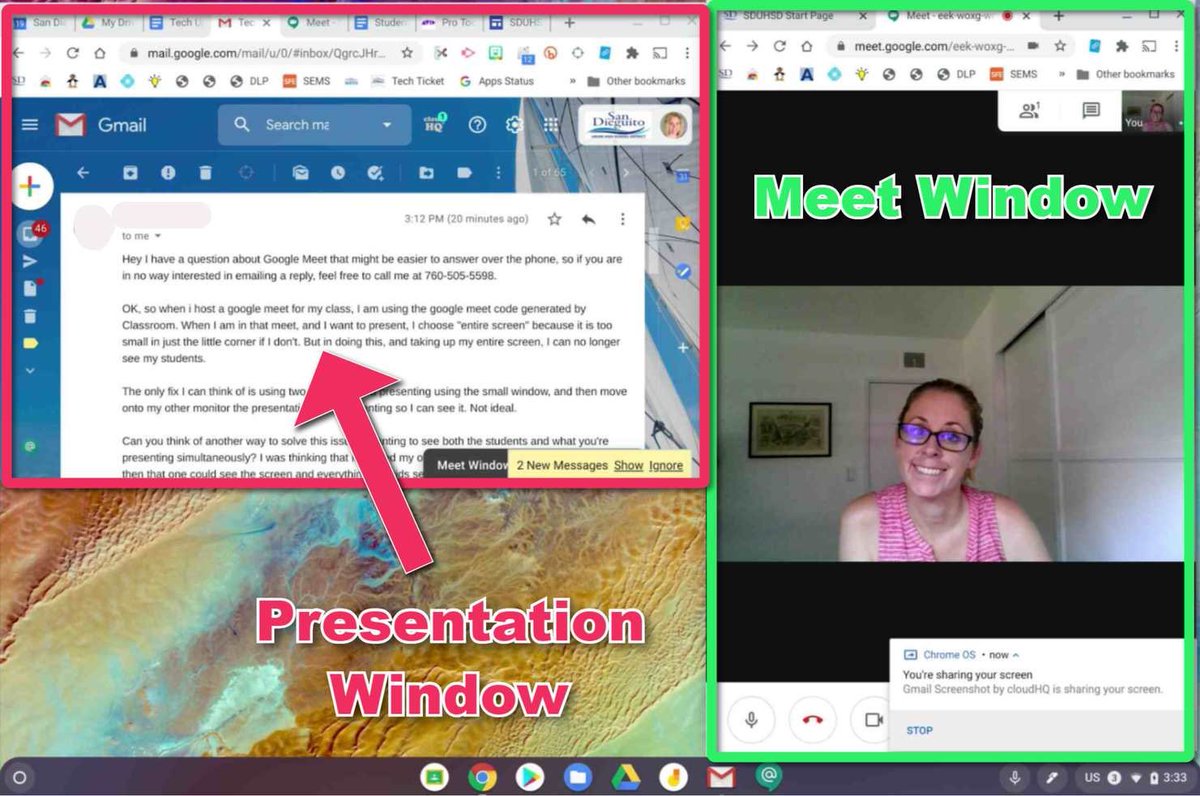Add email to Tasks
This screenshot has width=1200, height=796.
[x=376, y=173]
